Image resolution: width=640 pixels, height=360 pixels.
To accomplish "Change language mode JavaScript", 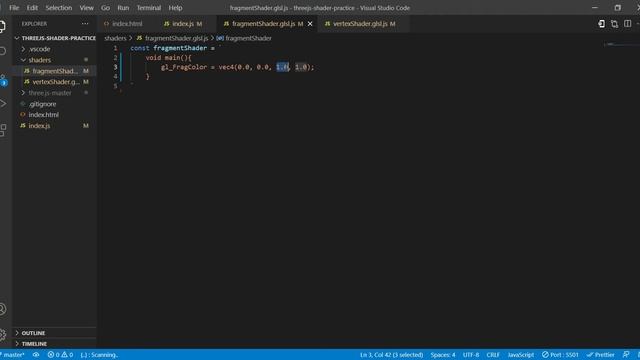I will (520, 355).
